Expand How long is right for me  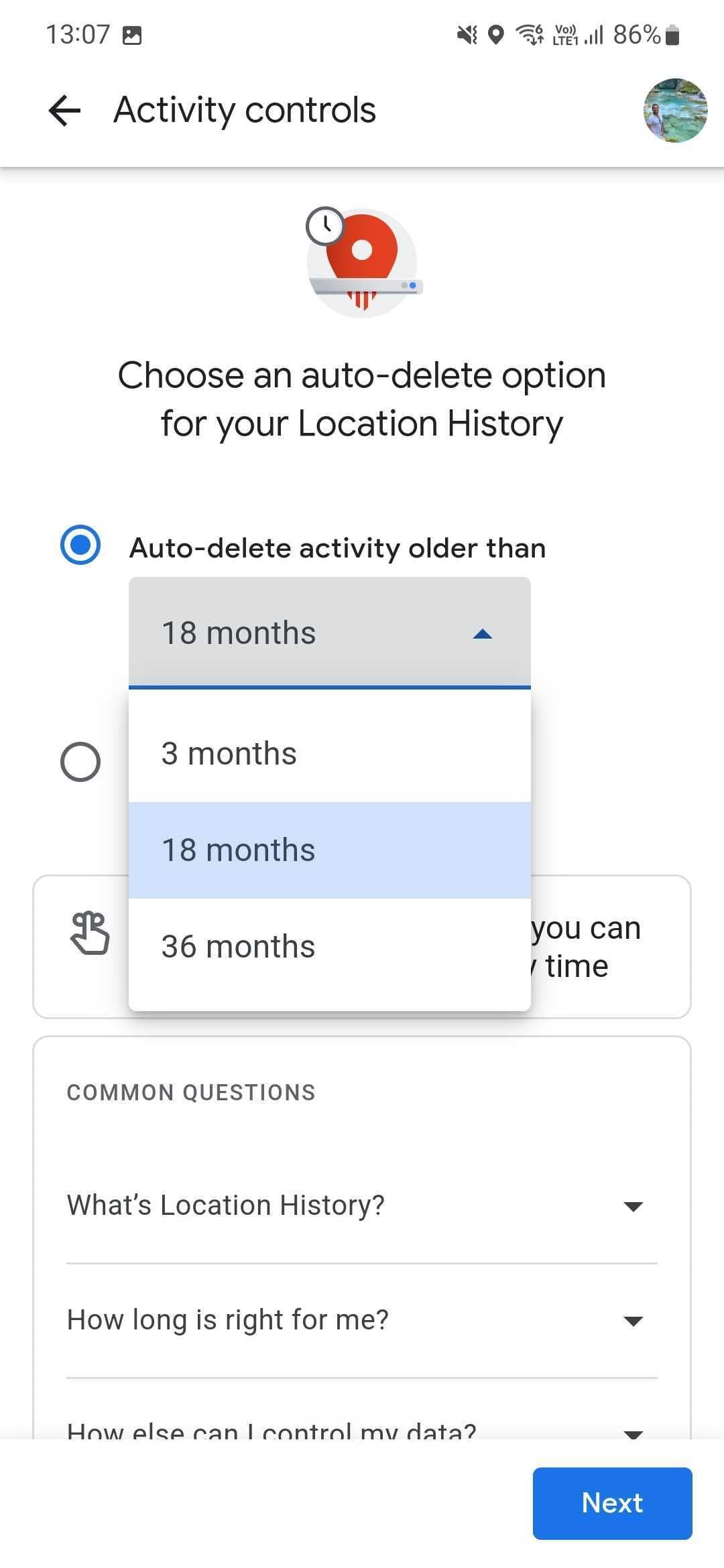click(x=633, y=1321)
